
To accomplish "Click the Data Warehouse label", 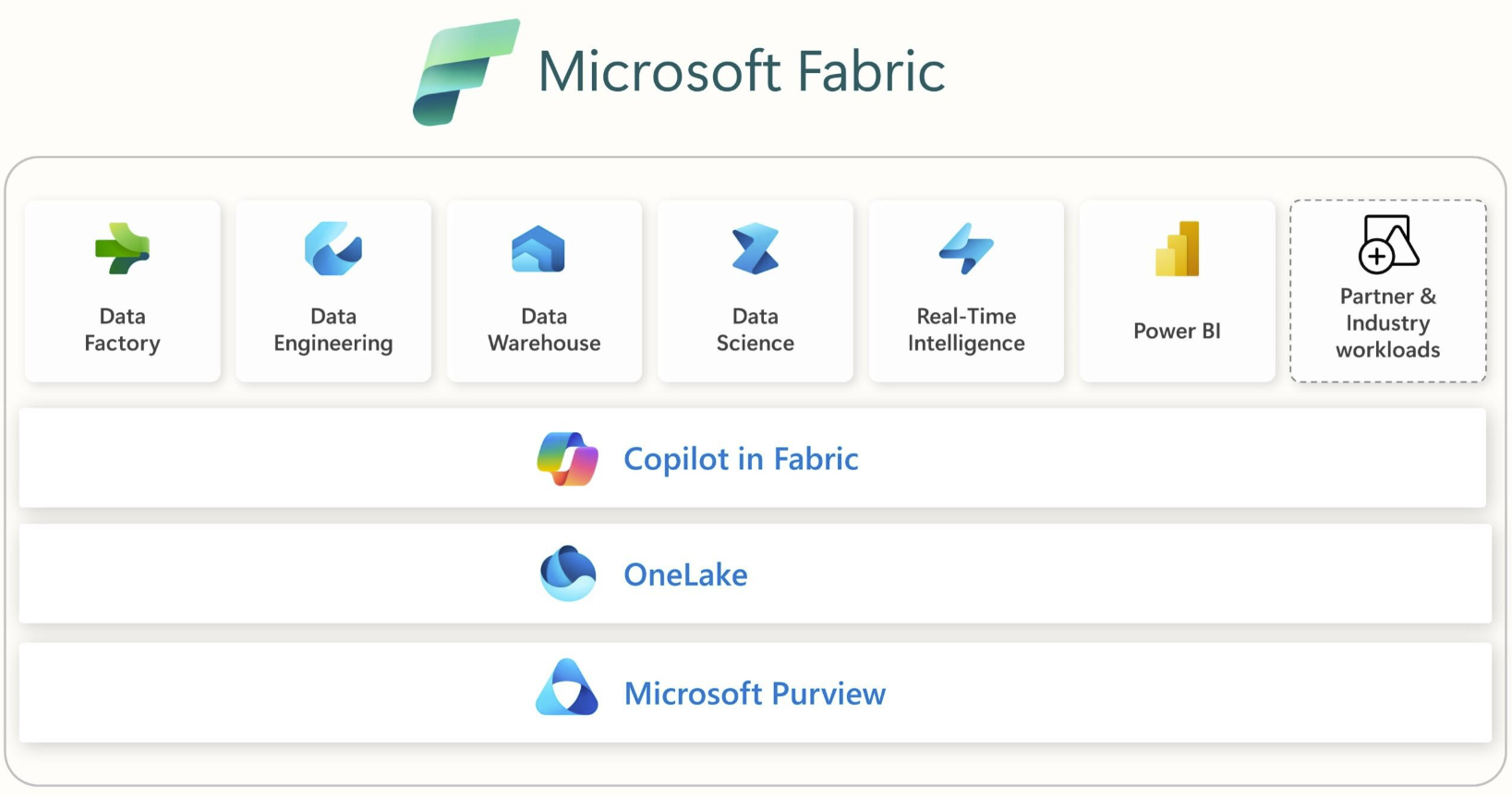I will (544, 330).
